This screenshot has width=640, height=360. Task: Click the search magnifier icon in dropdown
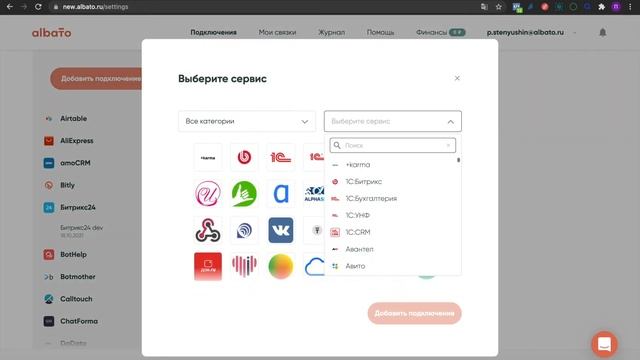[337, 145]
